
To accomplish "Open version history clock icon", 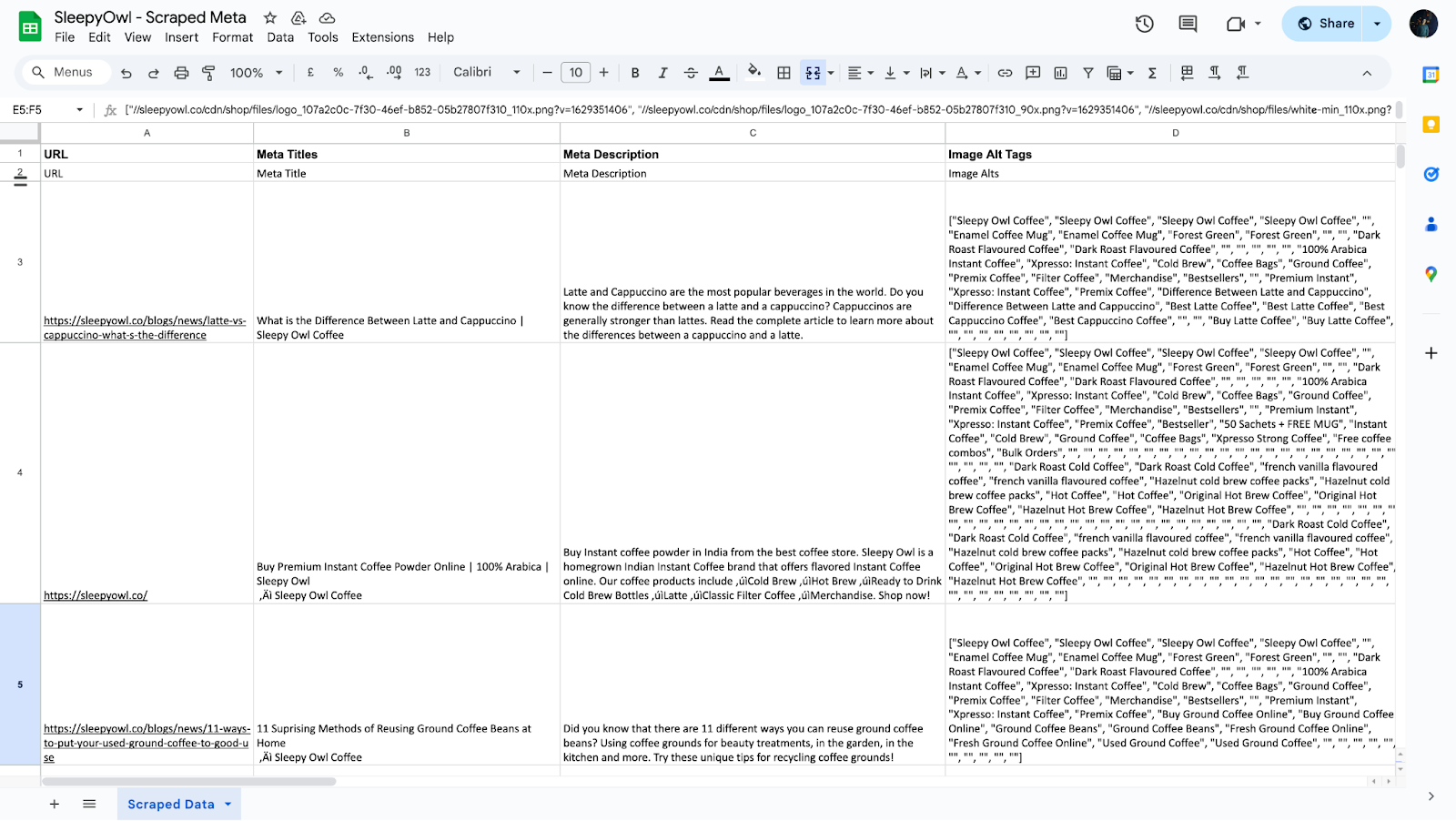I will tap(1145, 24).
